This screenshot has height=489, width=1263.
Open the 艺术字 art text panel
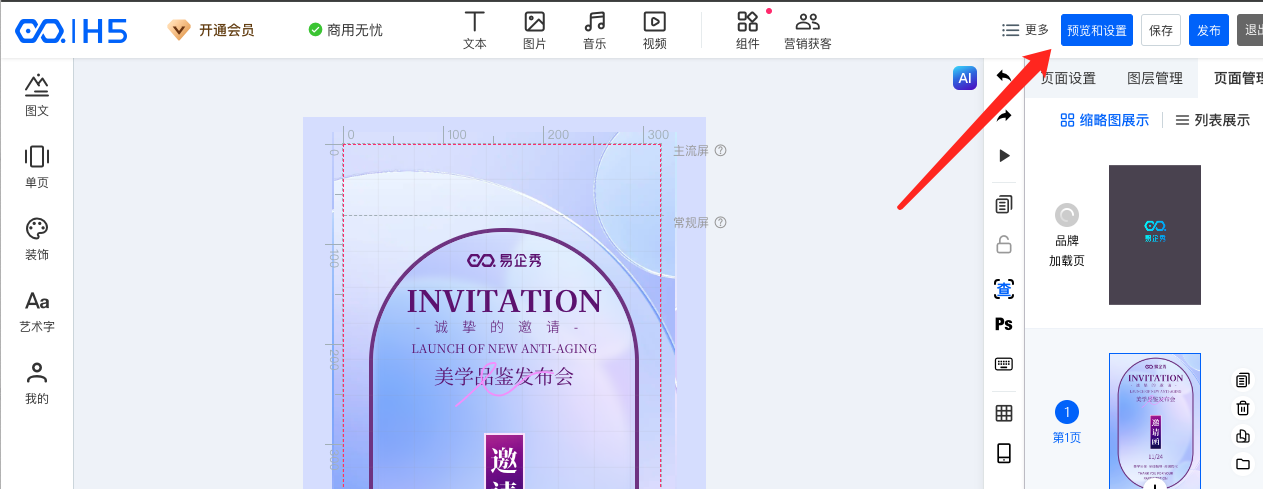[37, 311]
